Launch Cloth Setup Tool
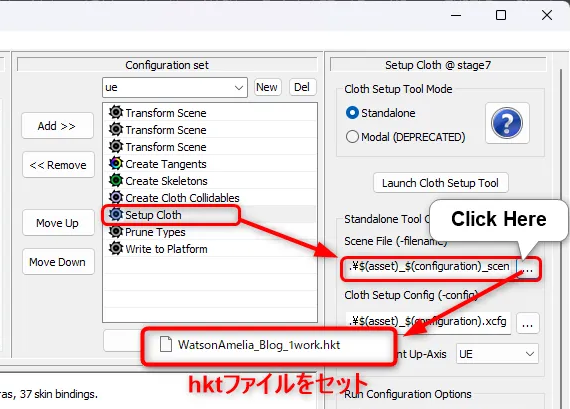Viewport: 570px width, 409px height. tap(441, 183)
